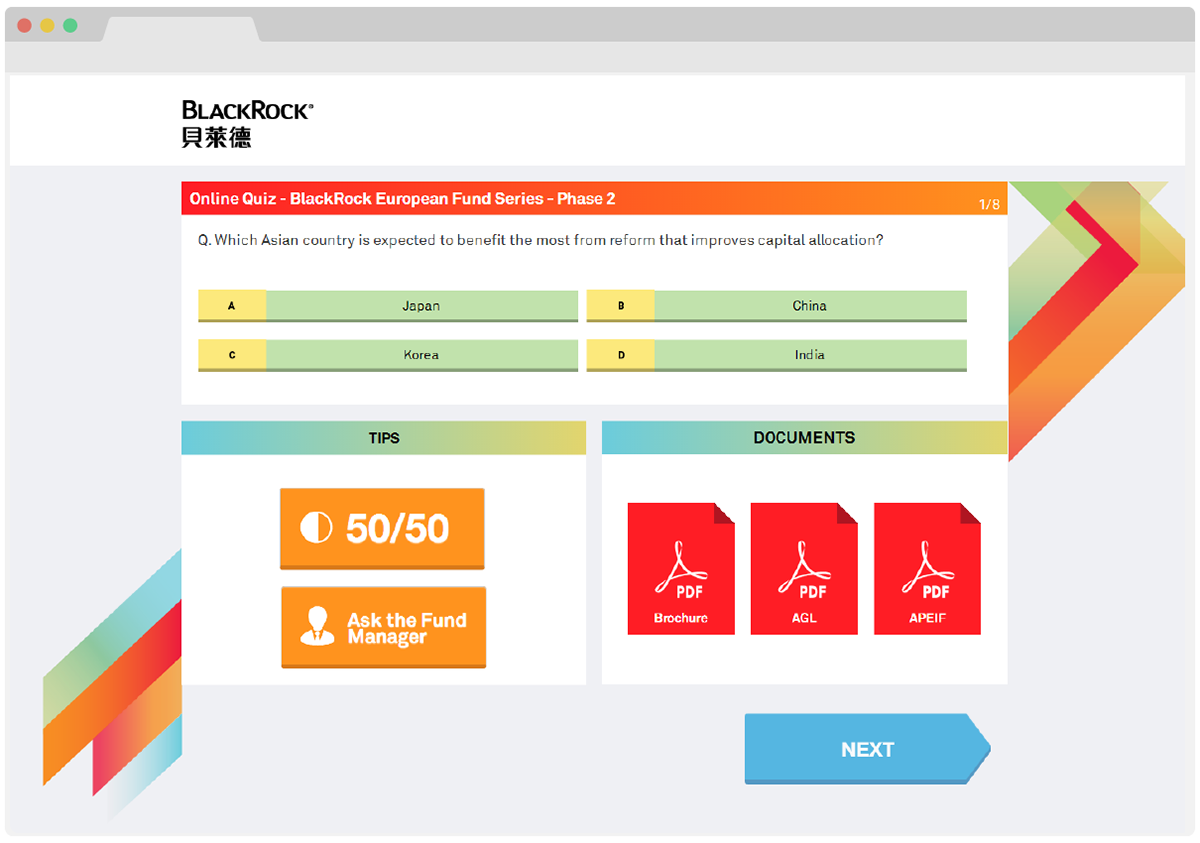Go to the NEXT question
This screenshot has height=843, width=1200.
[867, 748]
